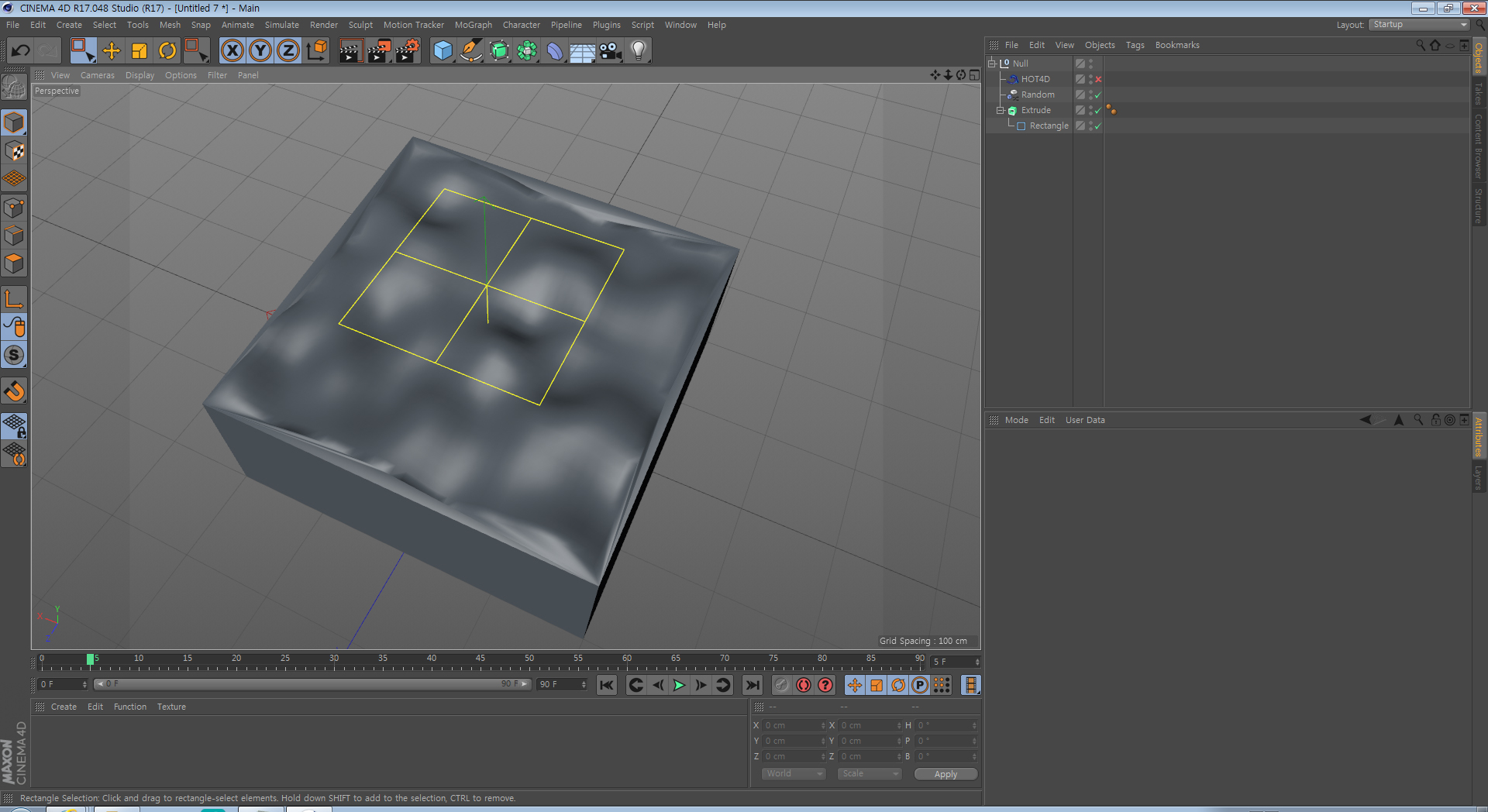The image size is (1488, 812).
Task: Open the render settings icon
Action: [x=407, y=51]
